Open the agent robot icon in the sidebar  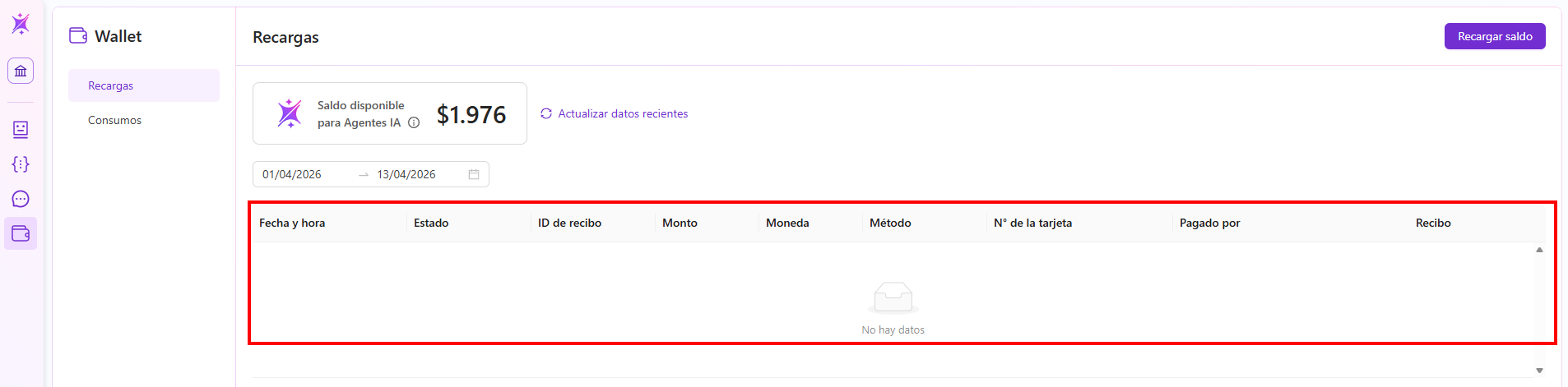point(21,130)
